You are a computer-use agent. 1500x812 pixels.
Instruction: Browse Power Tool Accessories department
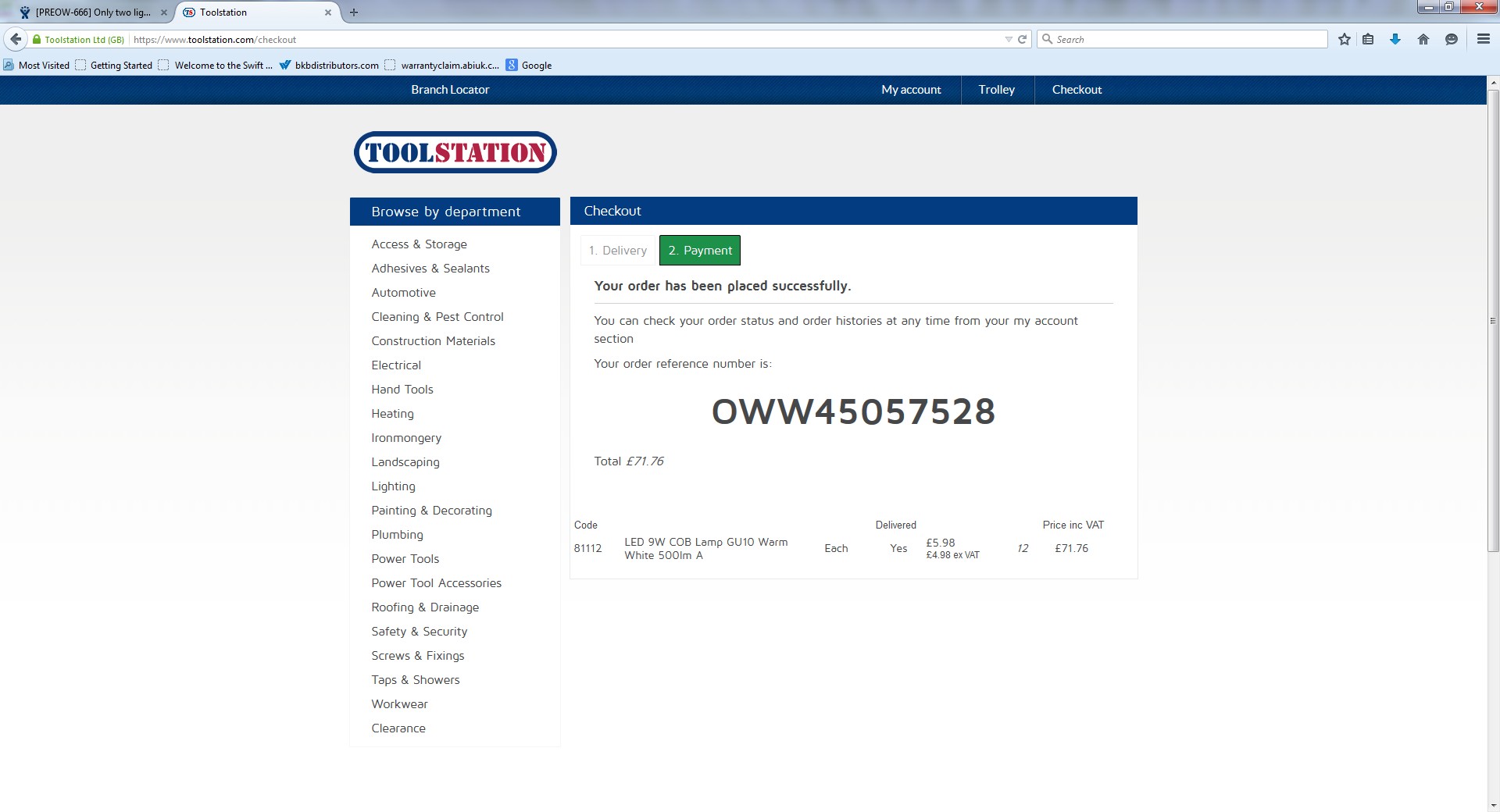(x=436, y=583)
